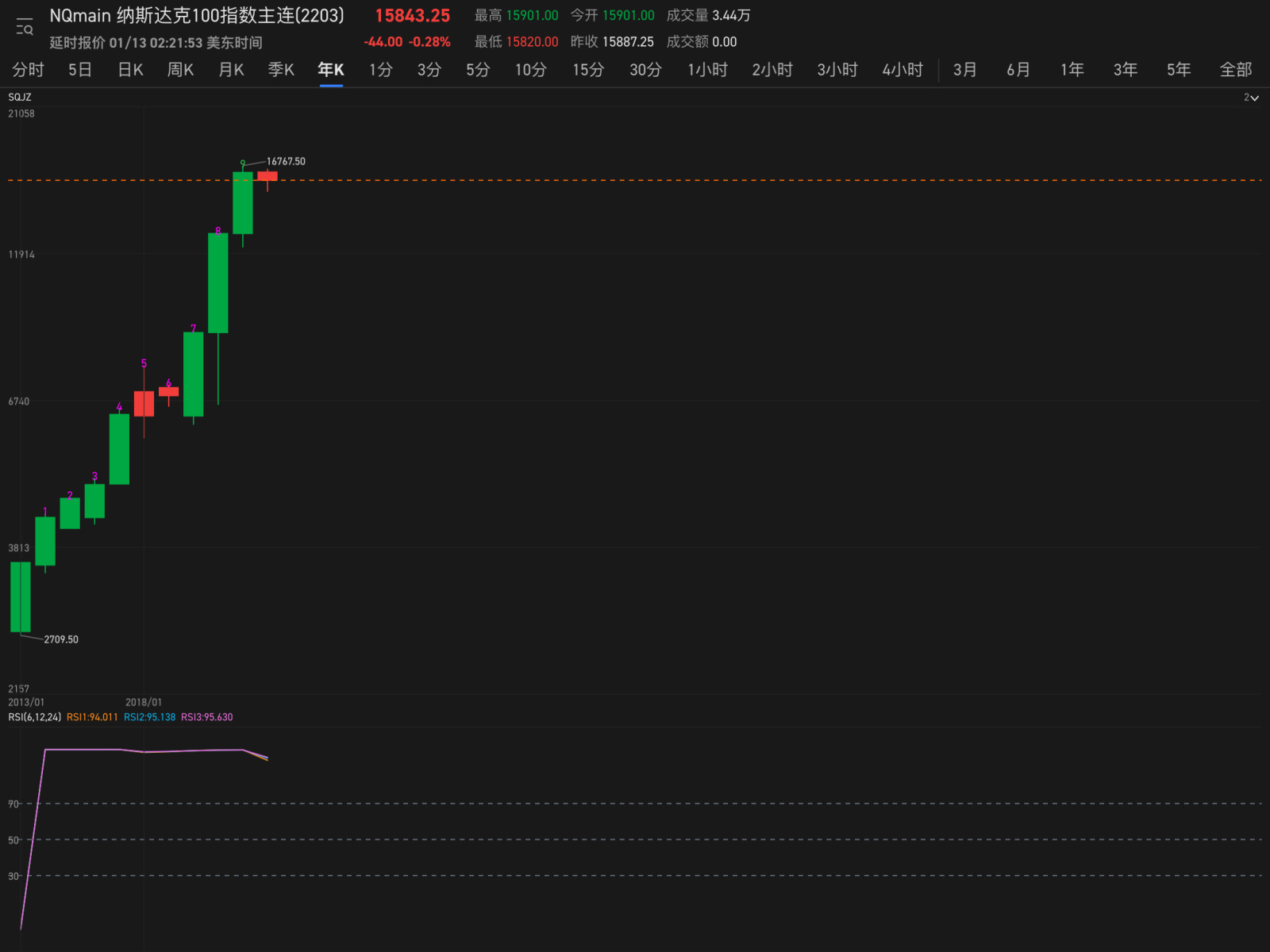Select the 日K candlestick tab
Image resolution: width=1270 pixels, height=952 pixels.
131,70
